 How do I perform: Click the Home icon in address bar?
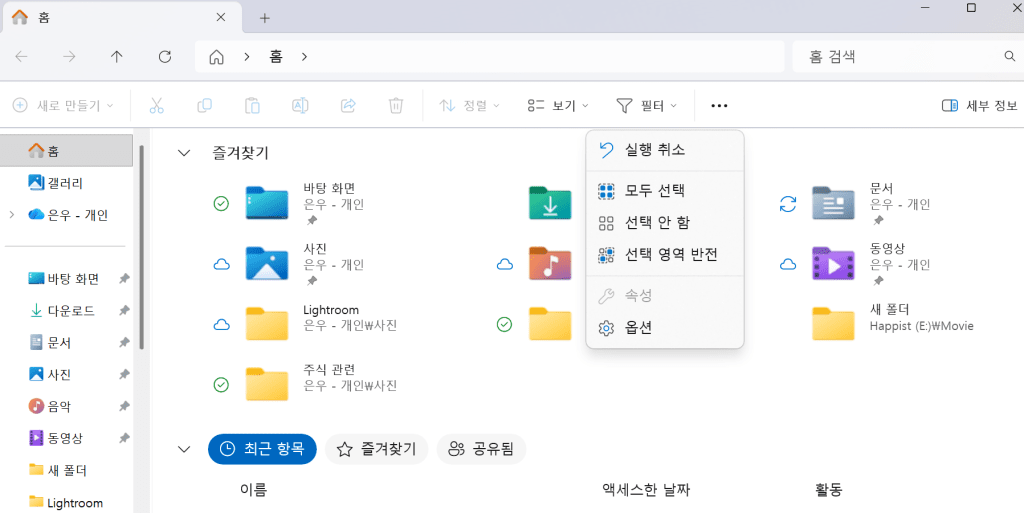[216, 57]
